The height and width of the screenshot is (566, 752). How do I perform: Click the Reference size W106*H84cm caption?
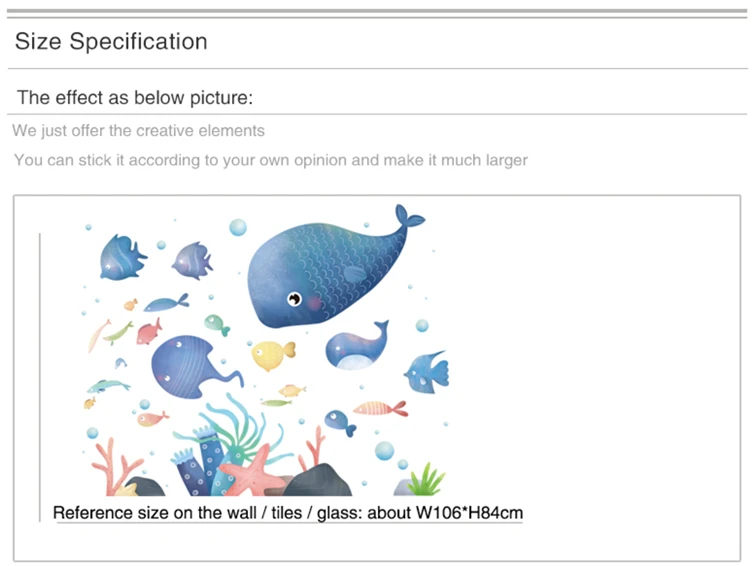pyautogui.click(x=288, y=513)
